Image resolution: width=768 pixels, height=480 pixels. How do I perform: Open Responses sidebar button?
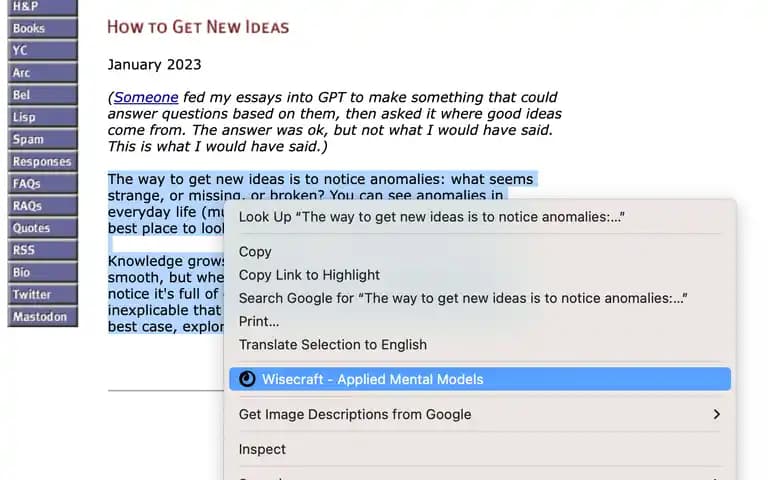(43, 162)
